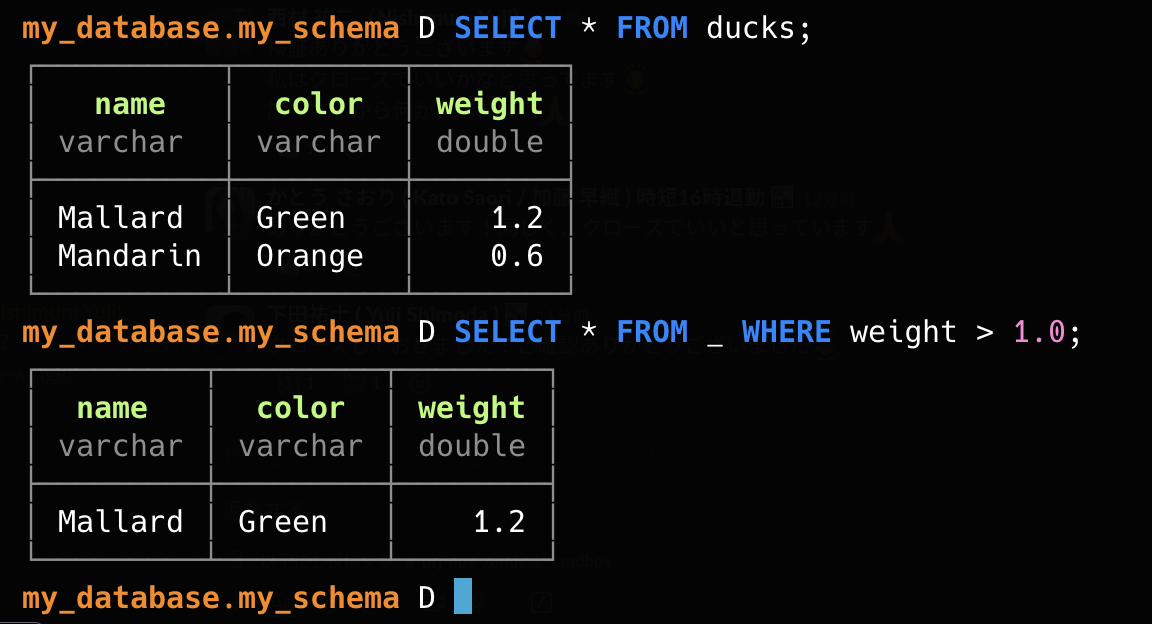Click the 1.2 value in second table

click(499, 522)
